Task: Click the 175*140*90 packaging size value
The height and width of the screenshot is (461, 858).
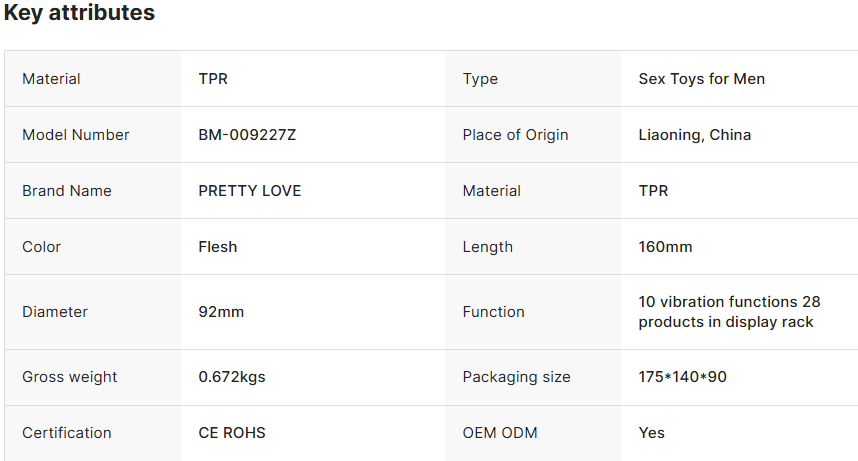Action: tap(683, 377)
